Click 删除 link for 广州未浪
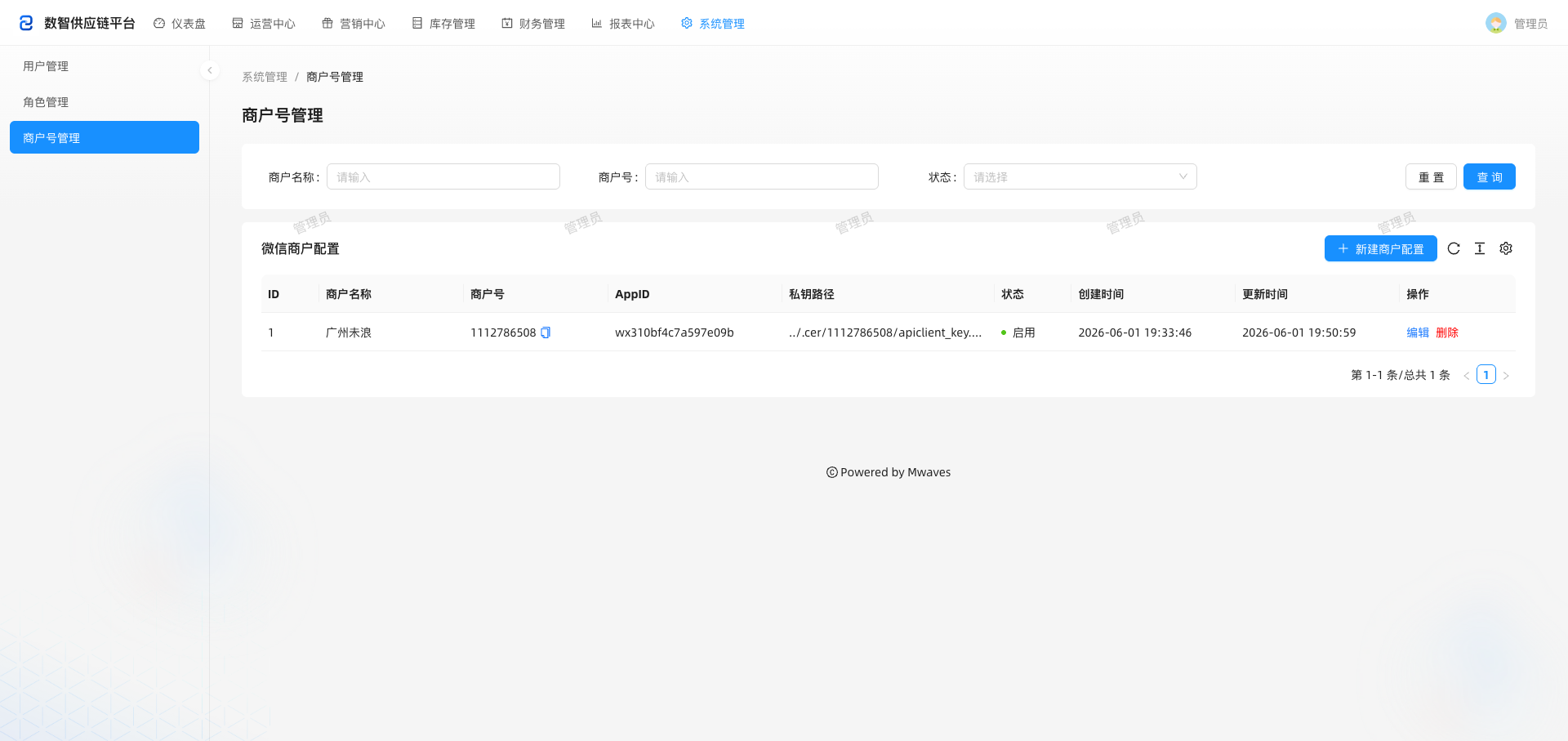The height and width of the screenshot is (741, 1568). click(1447, 333)
